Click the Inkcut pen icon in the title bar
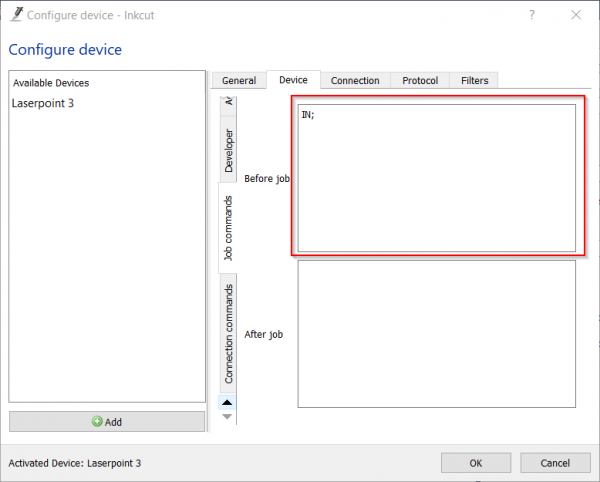Screen dimensions: 600x482 pos(16,15)
